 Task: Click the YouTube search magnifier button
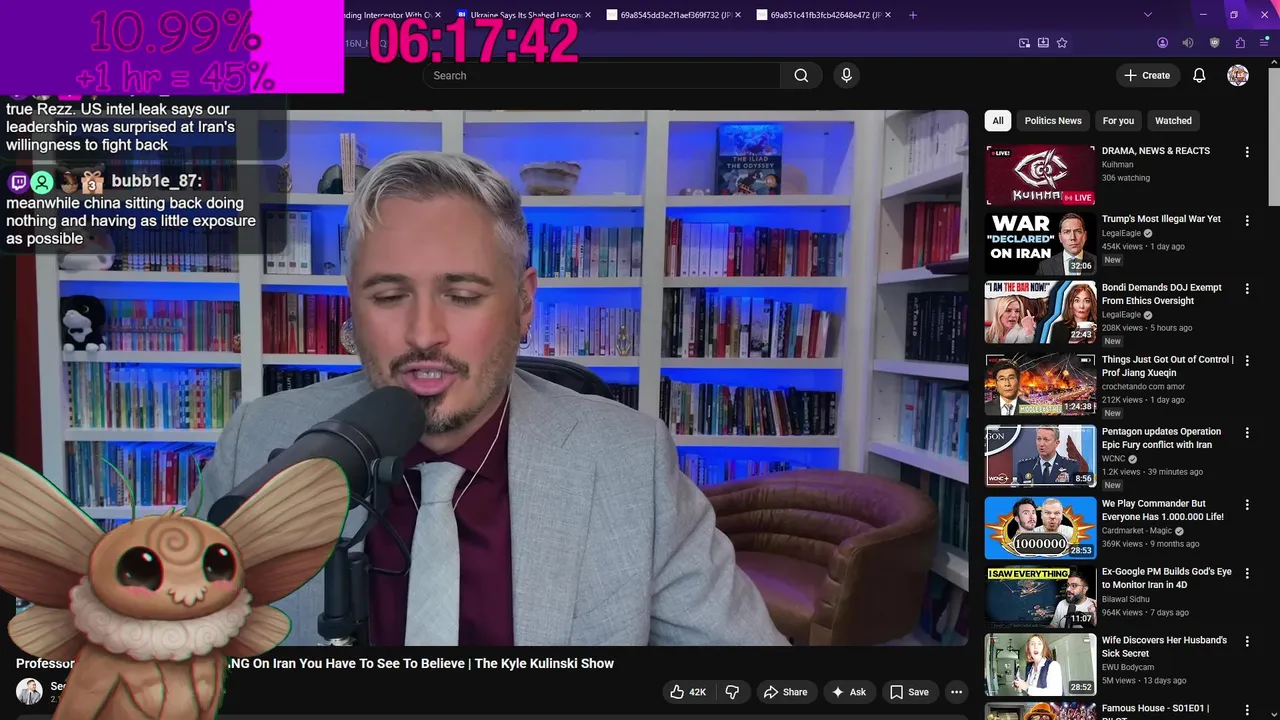pyautogui.click(x=801, y=75)
